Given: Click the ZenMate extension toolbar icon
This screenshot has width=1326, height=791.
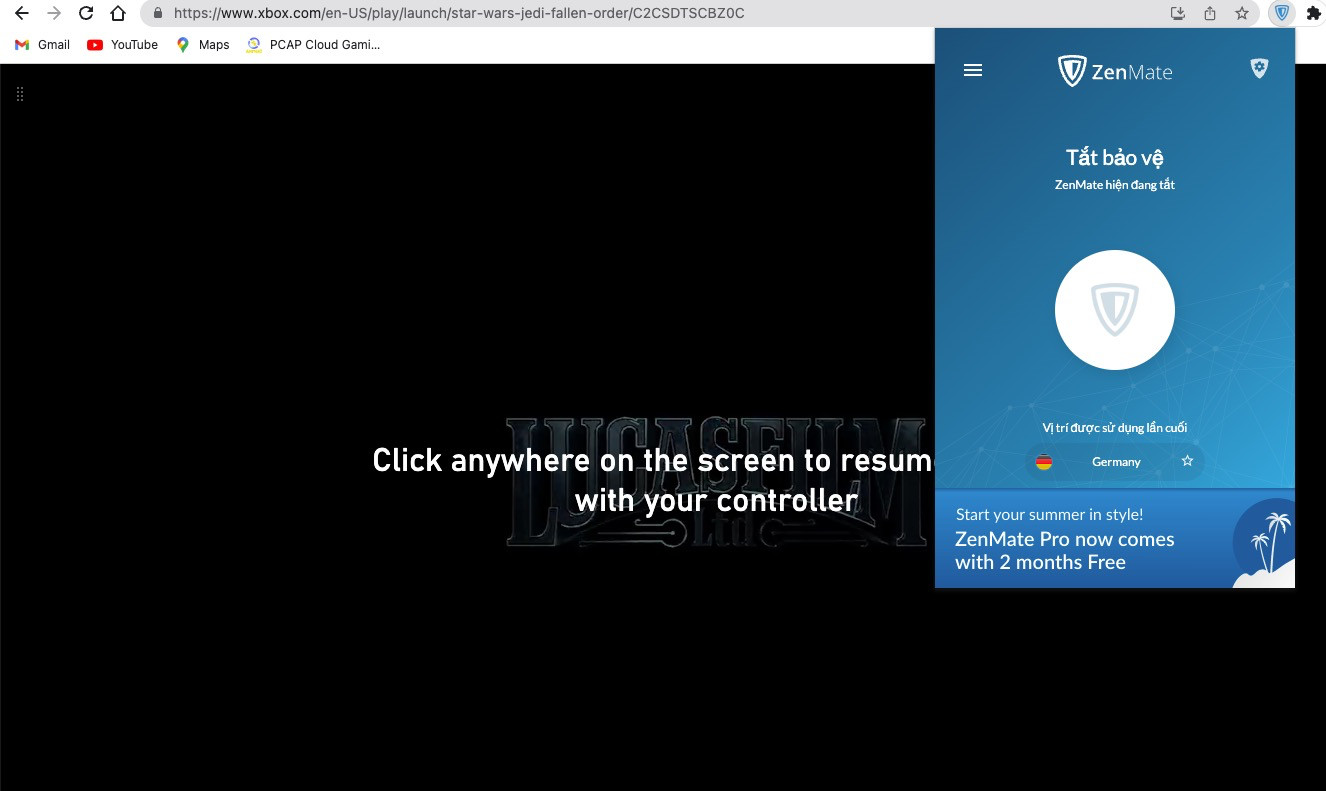Looking at the screenshot, I should tap(1282, 13).
